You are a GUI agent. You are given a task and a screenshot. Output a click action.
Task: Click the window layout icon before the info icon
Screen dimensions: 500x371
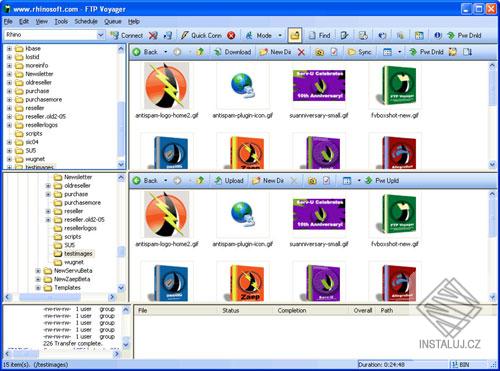pyautogui.click(x=419, y=35)
